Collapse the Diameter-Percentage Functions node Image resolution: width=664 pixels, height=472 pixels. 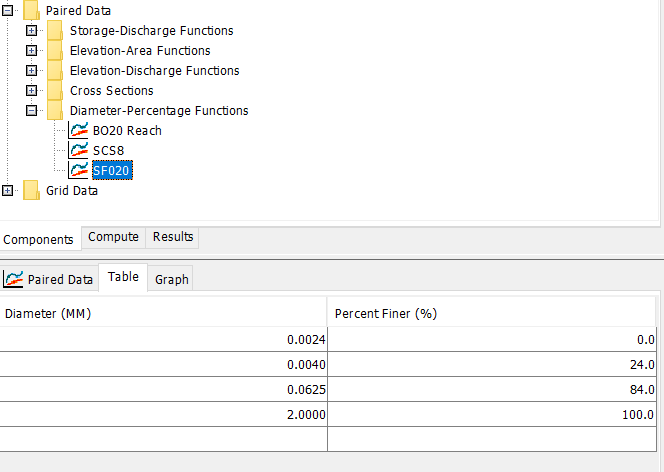(31, 111)
